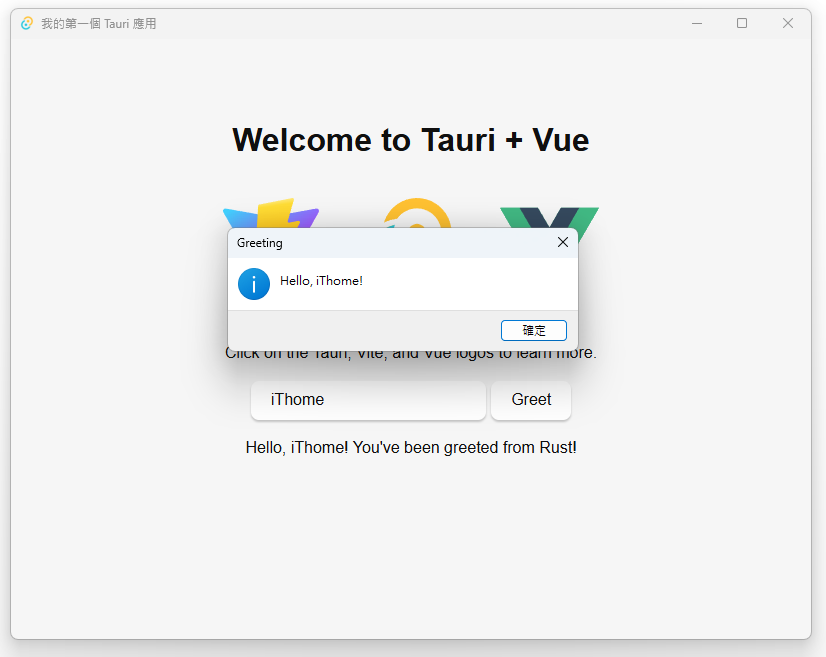Click the 'Welcome to Tauri + Vue' heading

[x=411, y=140]
